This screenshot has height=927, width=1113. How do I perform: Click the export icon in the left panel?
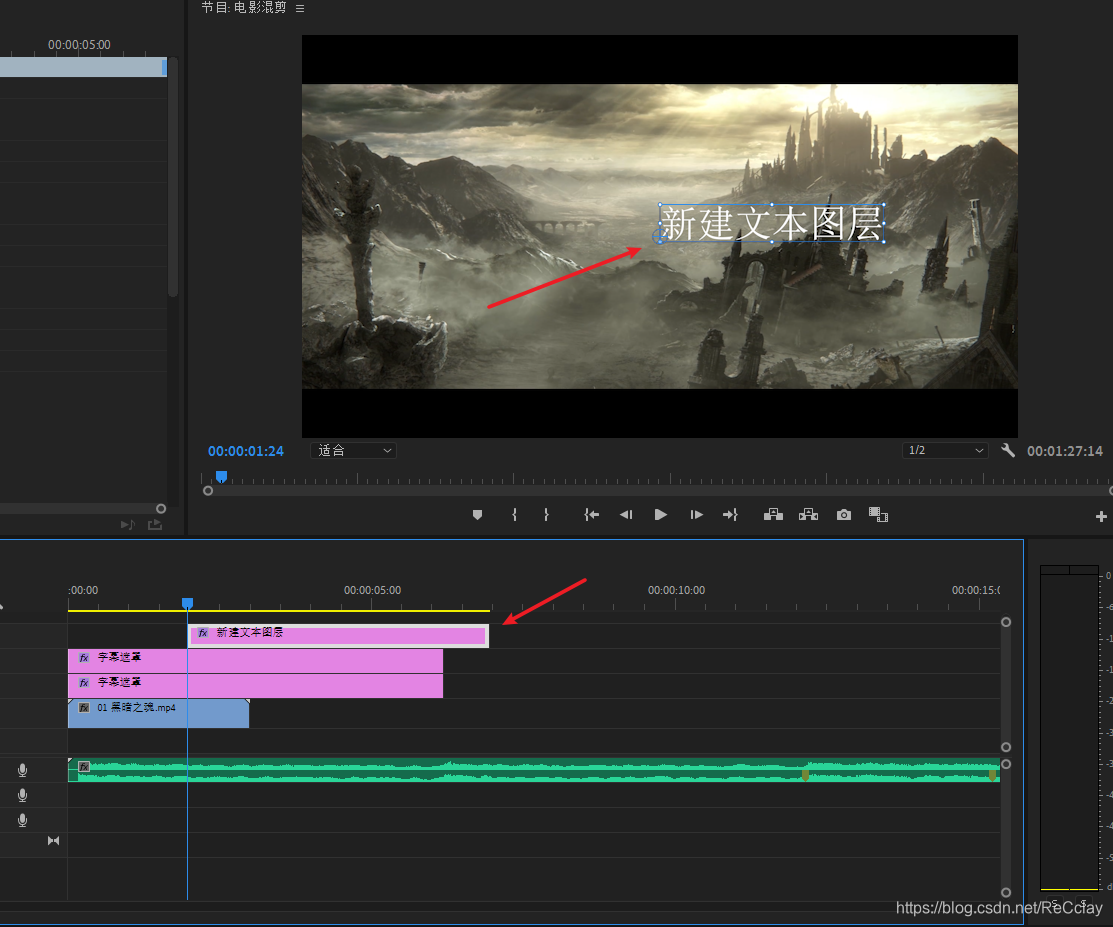tap(155, 525)
